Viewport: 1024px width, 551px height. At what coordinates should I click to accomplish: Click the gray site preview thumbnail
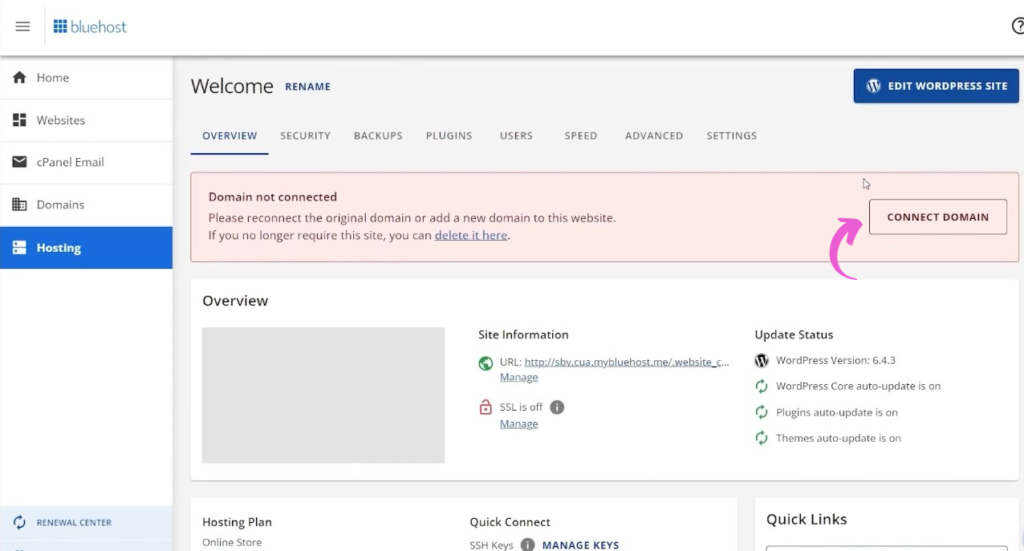click(323, 395)
